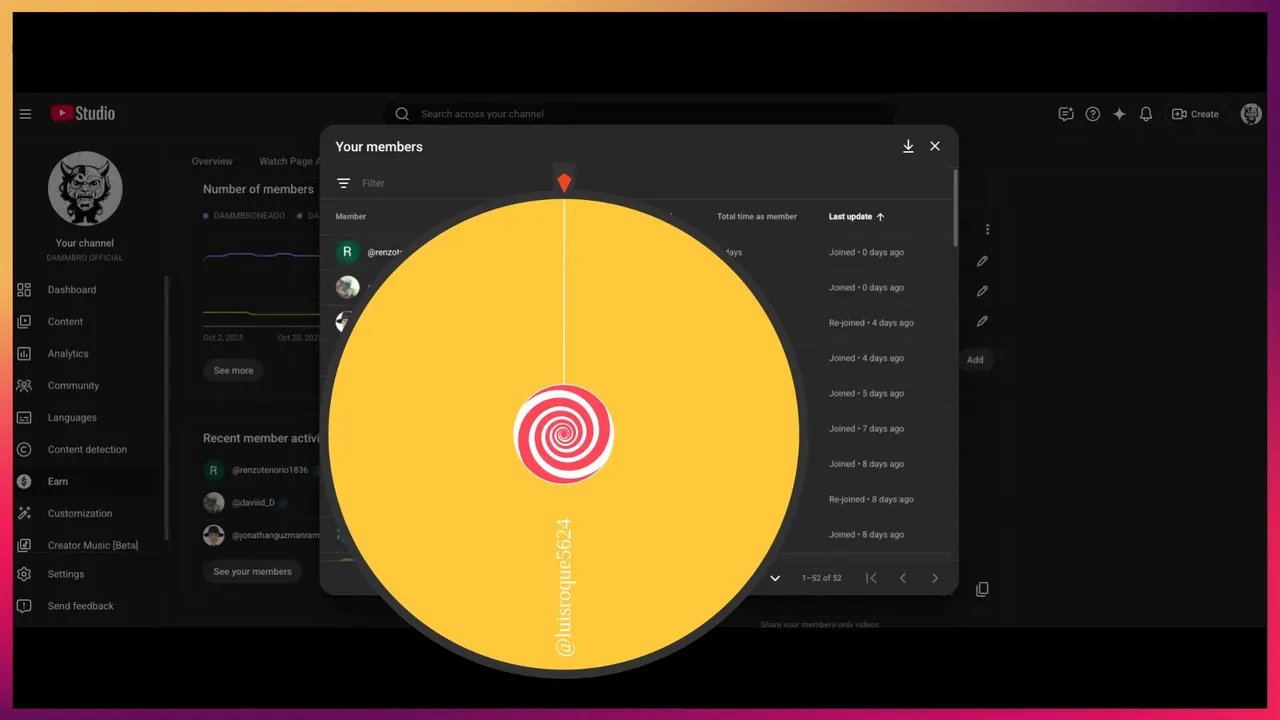Click the Analytics bar chart icon
1280x720 pixels.
click(24, 354)
